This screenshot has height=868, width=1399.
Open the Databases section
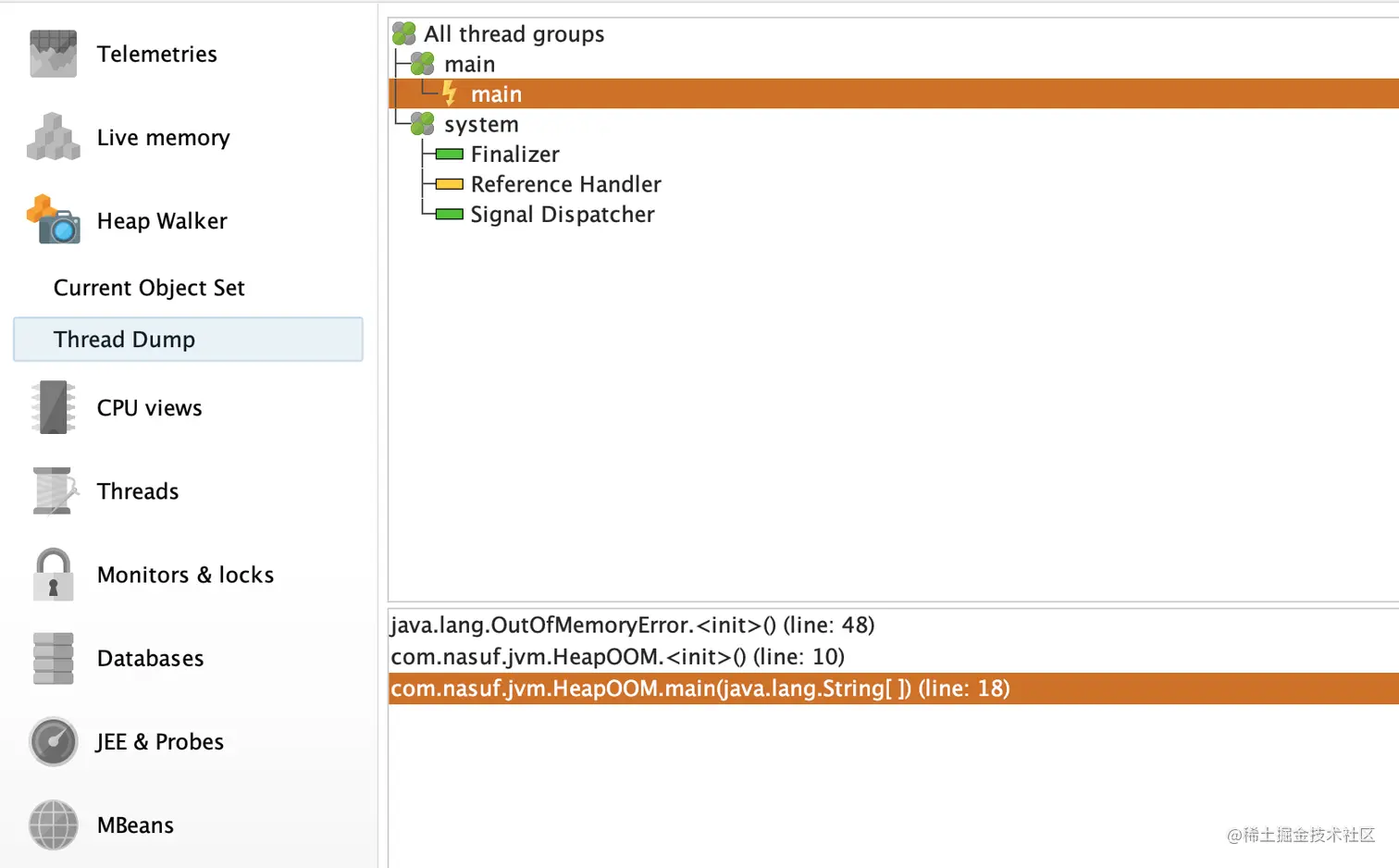[150, 658]
